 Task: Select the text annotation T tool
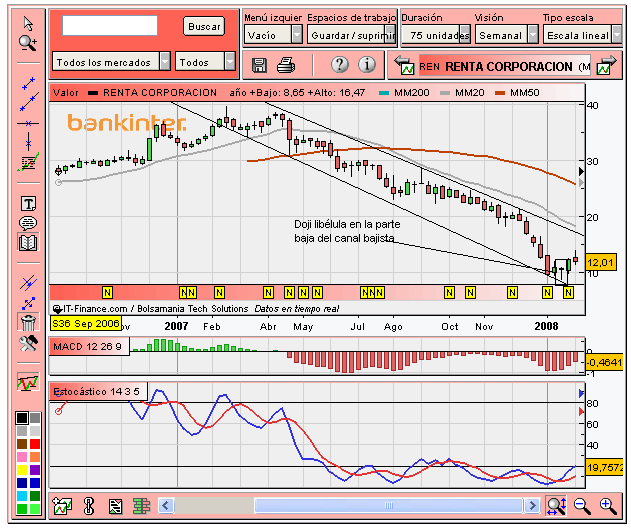click(x=28, y=204)
